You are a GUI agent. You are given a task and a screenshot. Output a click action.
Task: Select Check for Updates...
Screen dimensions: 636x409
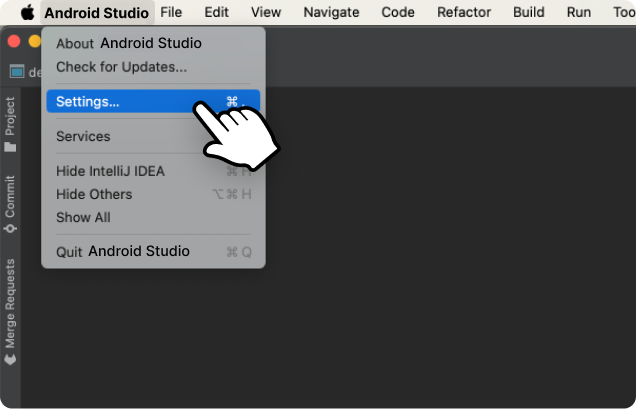(x=121, y=67)
